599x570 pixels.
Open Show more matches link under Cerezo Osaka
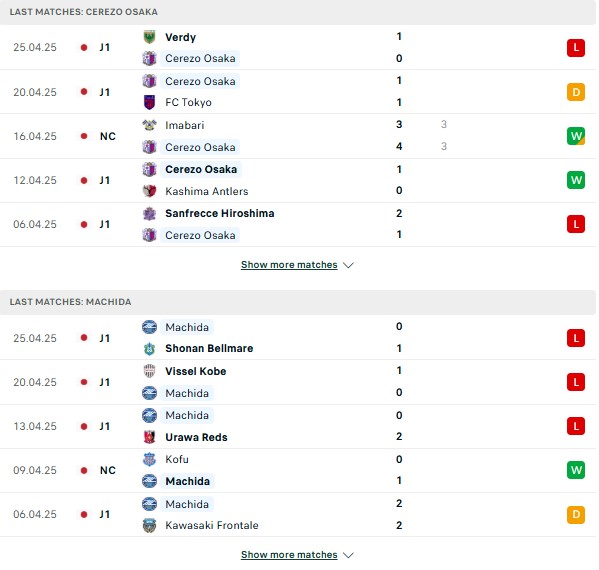click(289, 265)
